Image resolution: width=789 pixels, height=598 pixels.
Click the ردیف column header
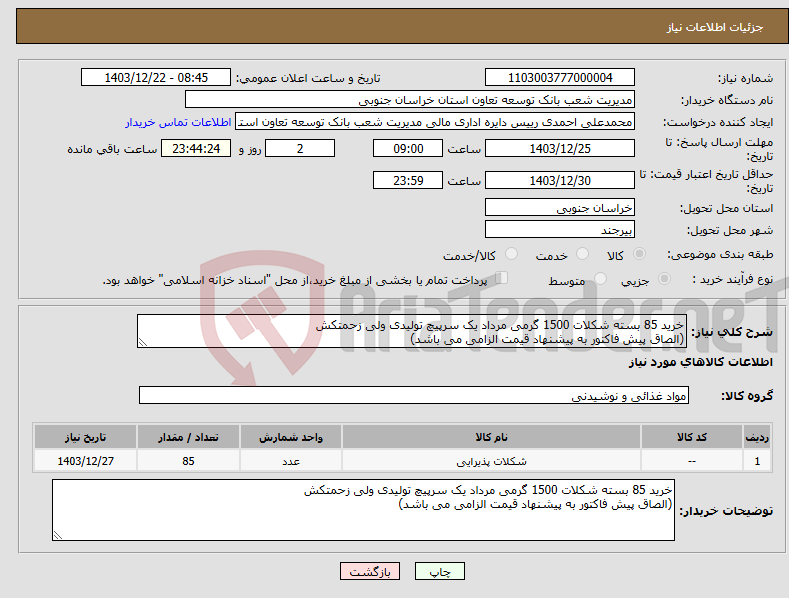click(757, 437)
